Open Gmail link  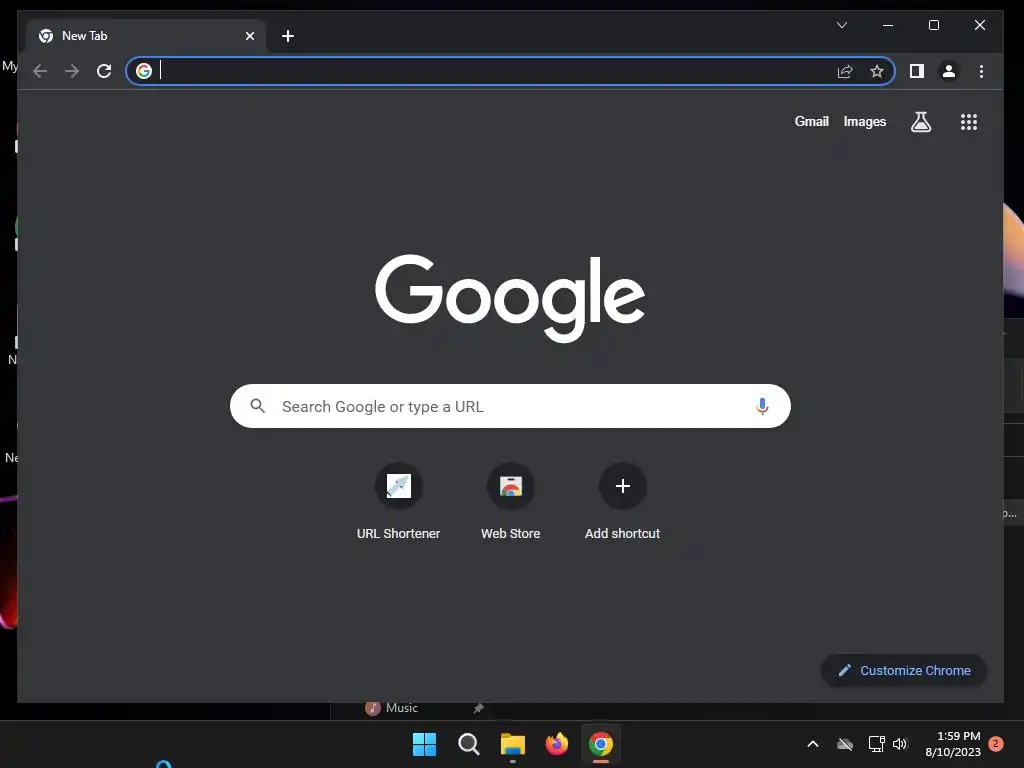coord(811,121)
